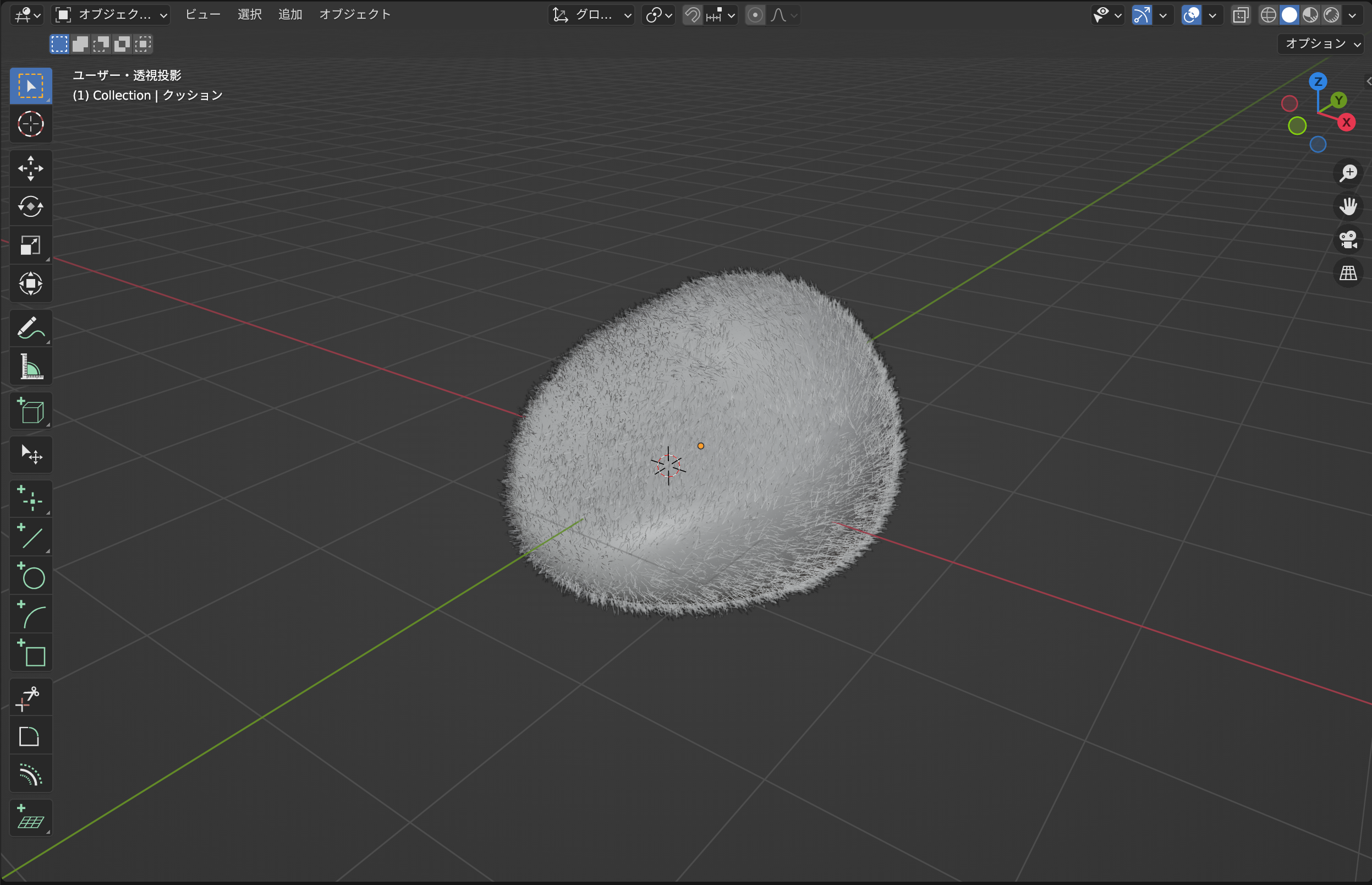
Task: Switch to wireframe shading
Action: pyautogui.click(x=1268, y=15)
